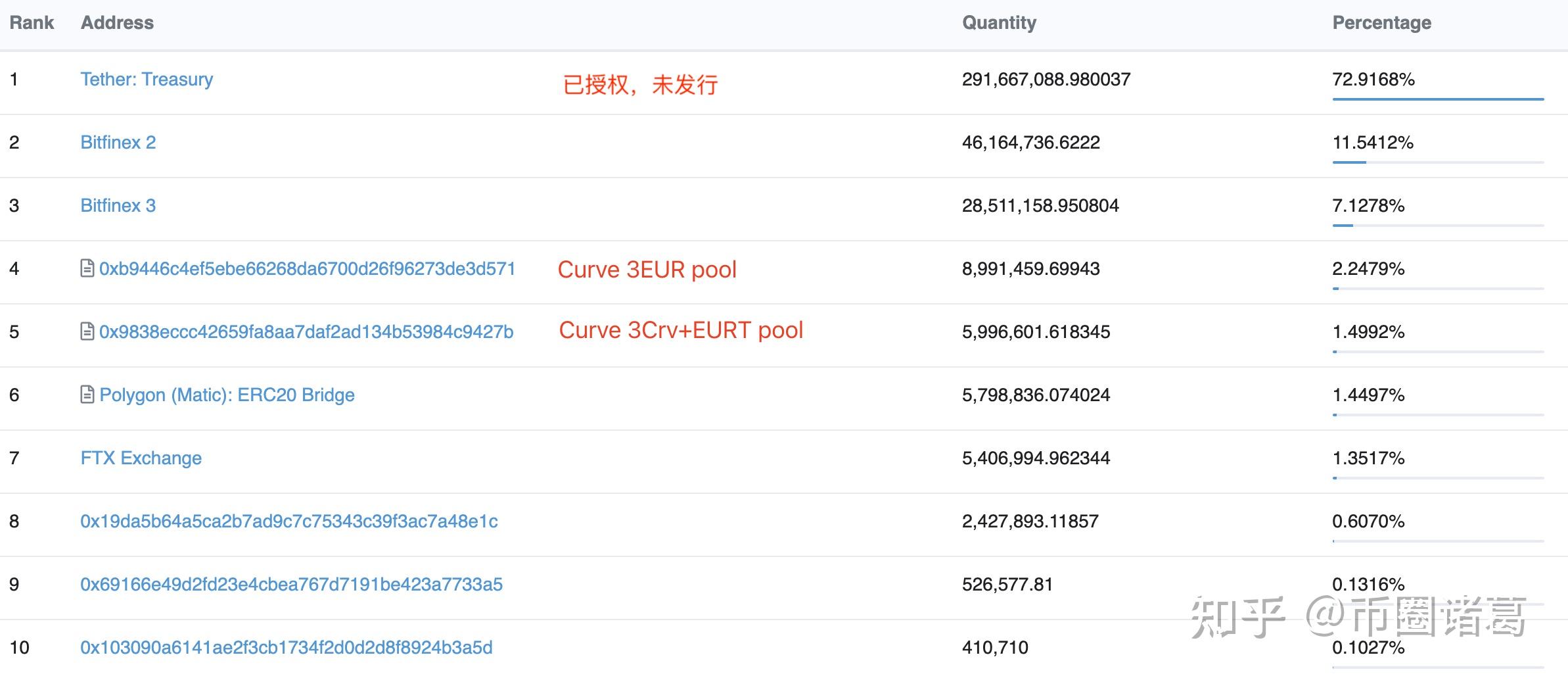Select quantity 46,164,736.6222

click(x=1031, y=143)
